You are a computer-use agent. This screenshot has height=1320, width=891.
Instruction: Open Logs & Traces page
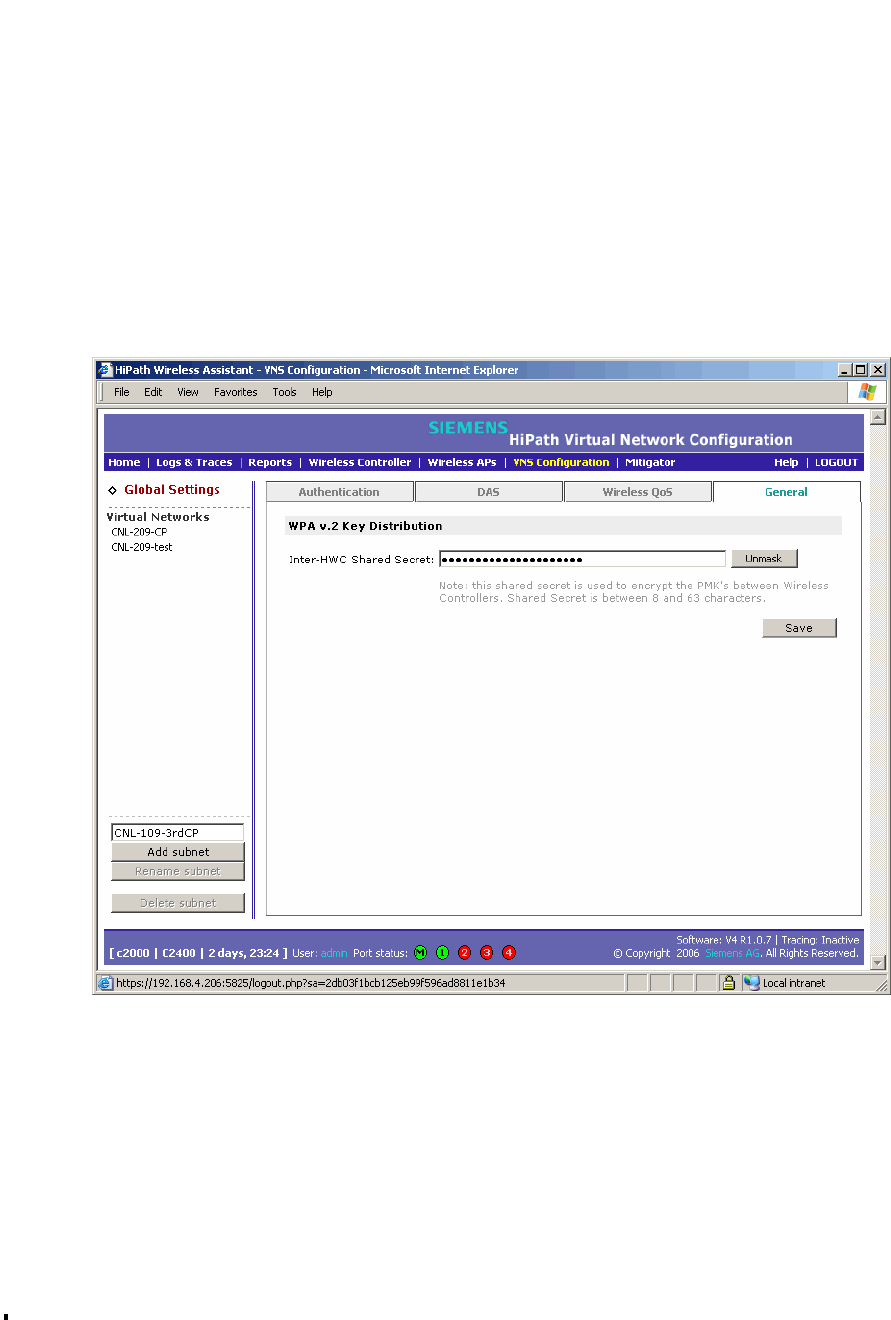pyautogui.click(x=194, y=463)
